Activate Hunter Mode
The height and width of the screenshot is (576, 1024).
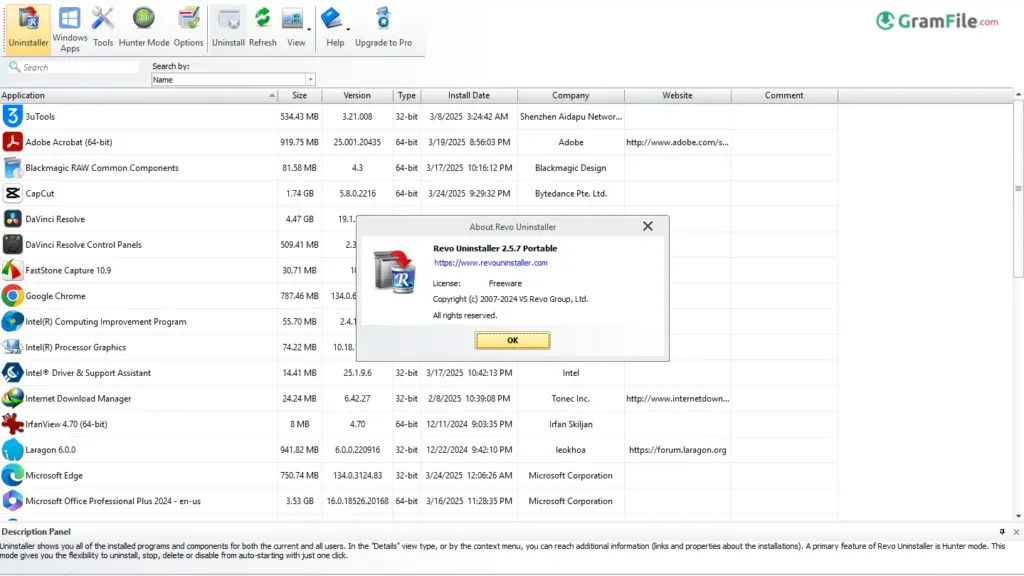pos(144,28)
